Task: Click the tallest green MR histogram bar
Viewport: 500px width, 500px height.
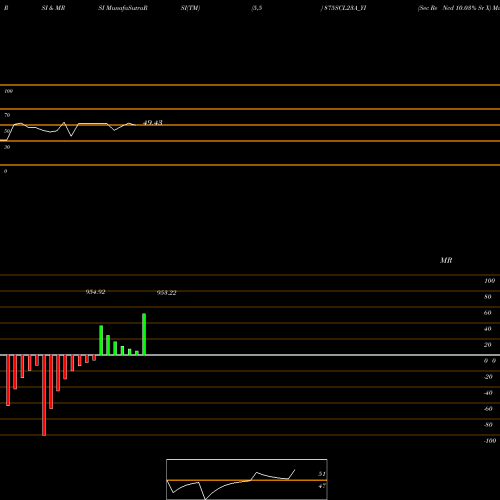Action: pos(144,334)
